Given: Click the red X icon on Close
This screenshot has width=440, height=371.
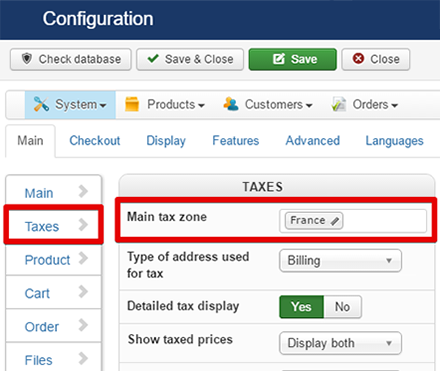Looking at the screenshot, I should [358, 59].
